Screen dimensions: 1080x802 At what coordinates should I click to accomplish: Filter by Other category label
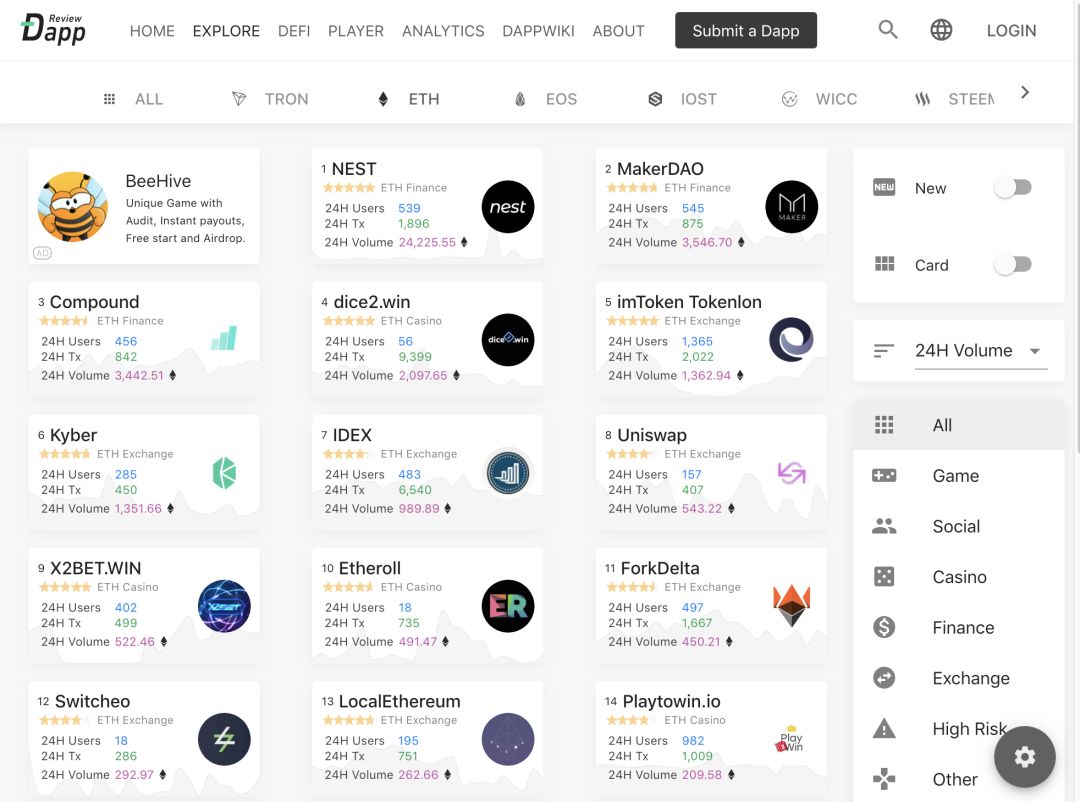[955, 779]
